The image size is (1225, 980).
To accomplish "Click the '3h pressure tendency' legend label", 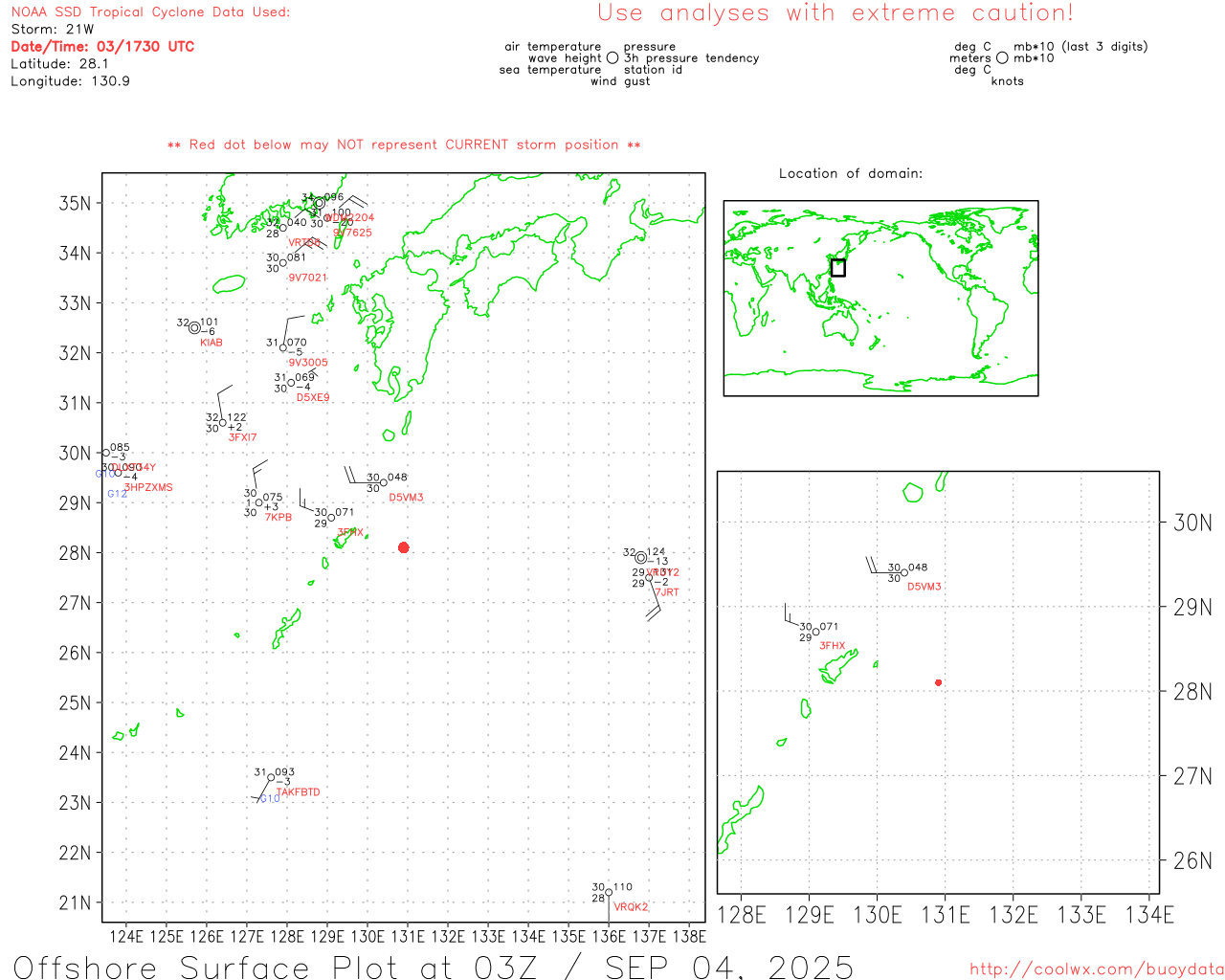I will click(692, 58).
